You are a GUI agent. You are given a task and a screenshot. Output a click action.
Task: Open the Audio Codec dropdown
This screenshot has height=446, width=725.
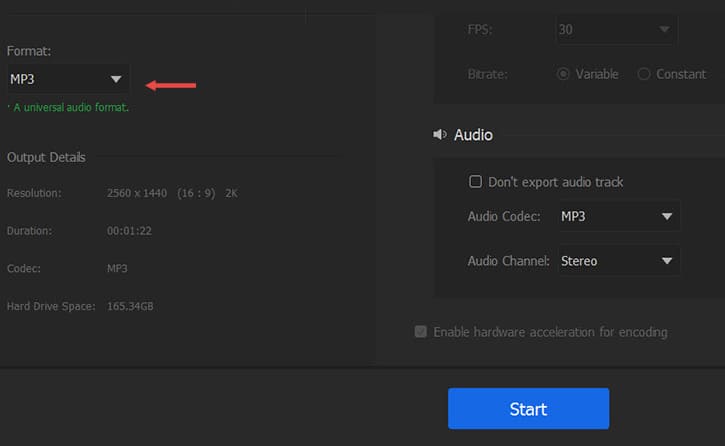point(619,216)
